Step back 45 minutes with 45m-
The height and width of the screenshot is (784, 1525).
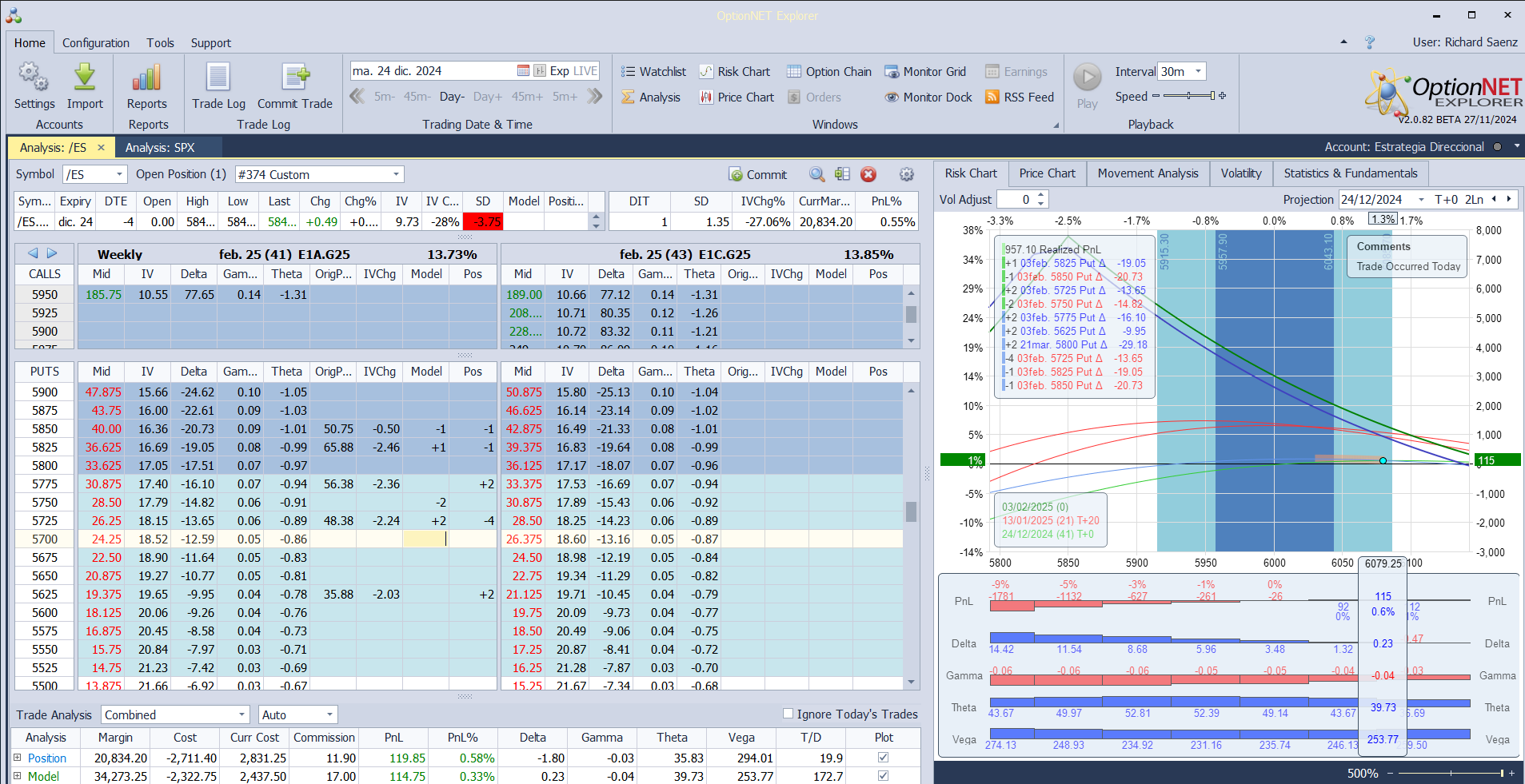point(417,97)
